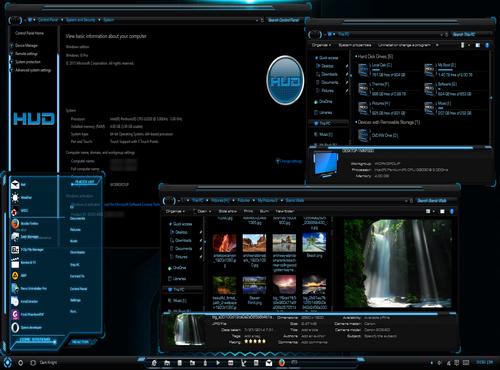Image resolution: width=500 pixels, height=370 pixels.
Task: Open Organize dropdown in This PC window
Action: pos(321,45)
